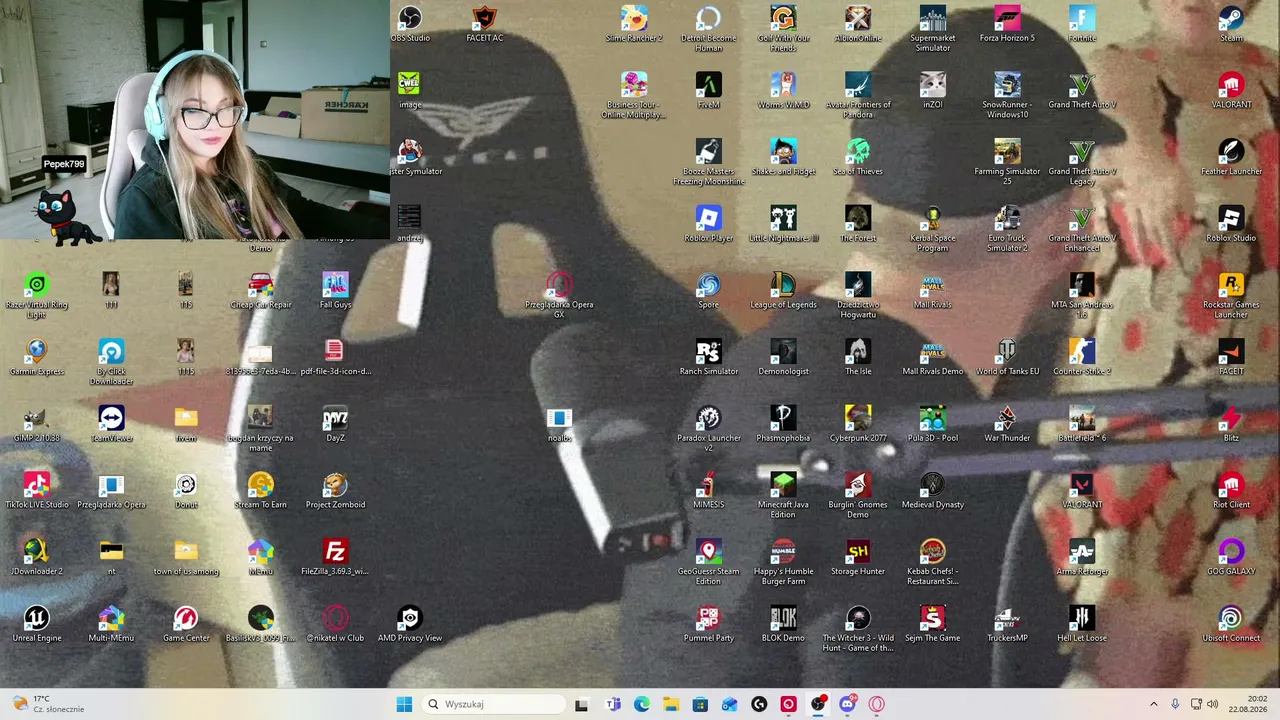Open the League of Legends icon
The image size is (1280, 720).
(783, 291)
